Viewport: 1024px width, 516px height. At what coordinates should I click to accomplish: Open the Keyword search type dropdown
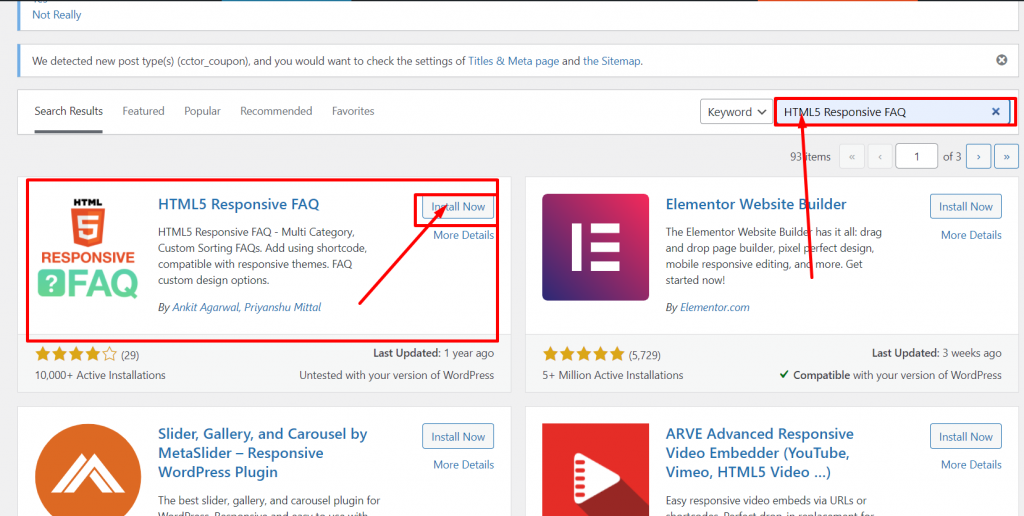[x=736, y=112]
